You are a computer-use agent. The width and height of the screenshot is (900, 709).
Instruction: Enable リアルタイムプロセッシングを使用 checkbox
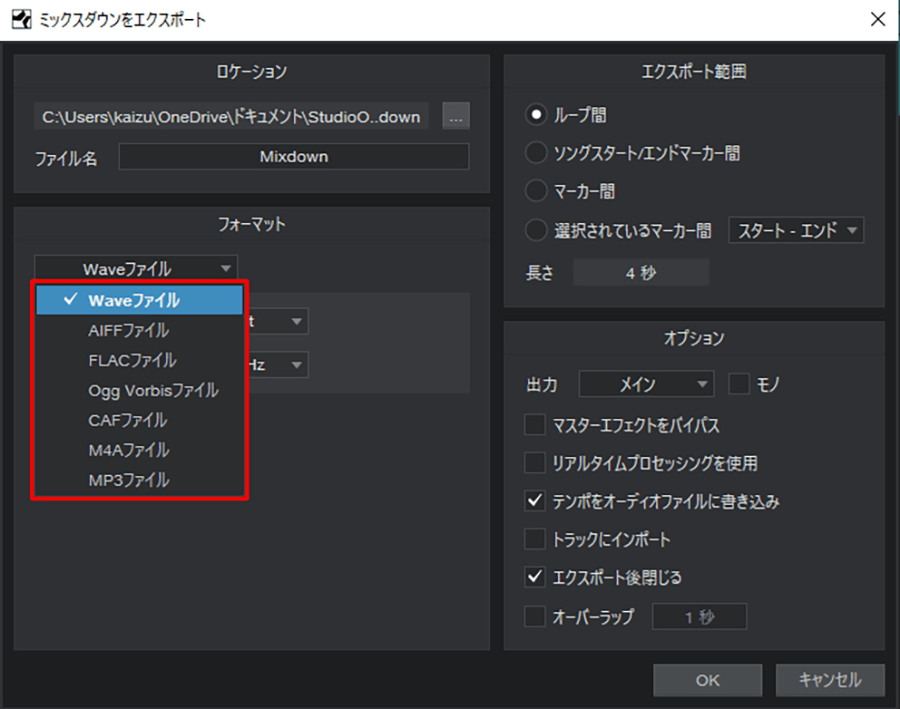535,463
